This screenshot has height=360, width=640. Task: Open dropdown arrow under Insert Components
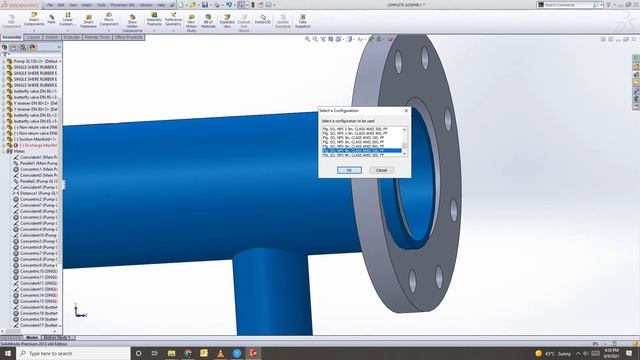(34, 30)
